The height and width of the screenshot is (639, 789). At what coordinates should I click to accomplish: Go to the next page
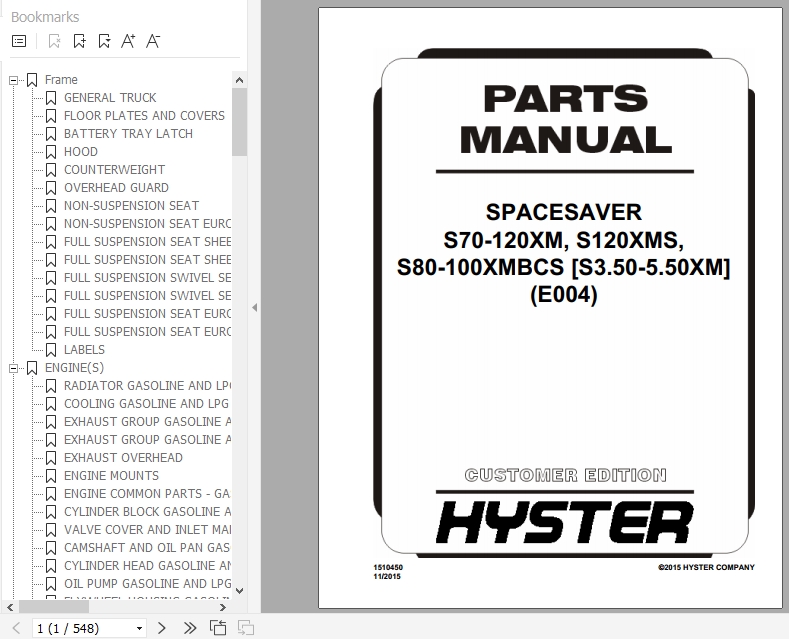coord(162,628)
